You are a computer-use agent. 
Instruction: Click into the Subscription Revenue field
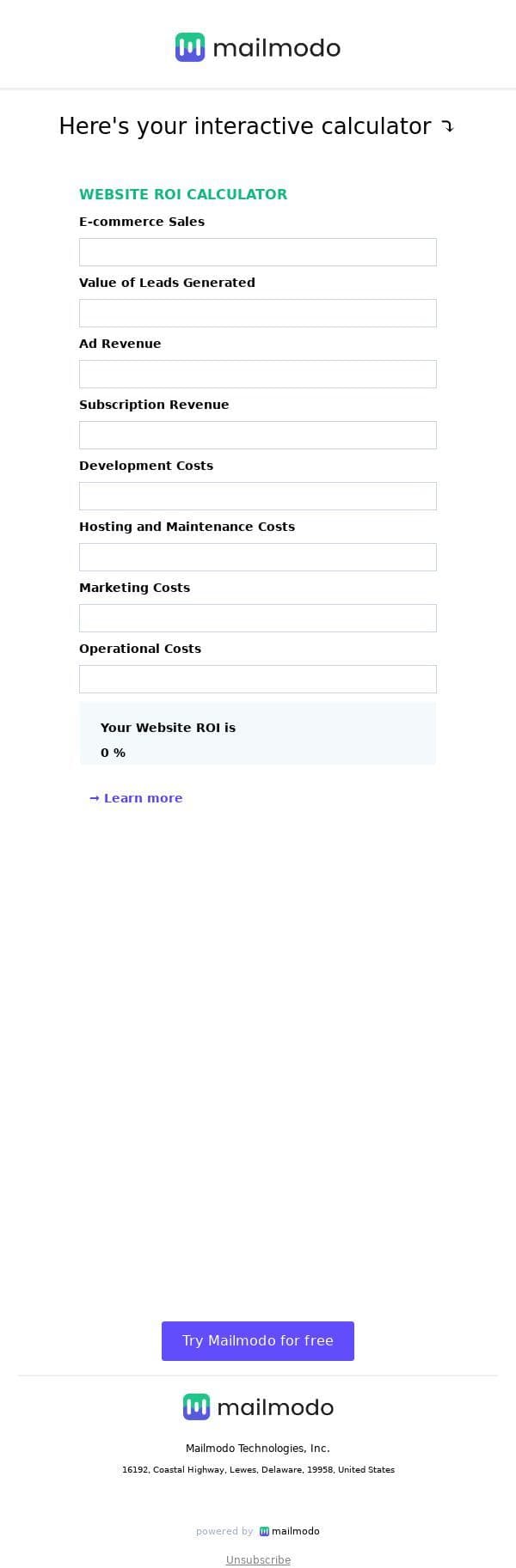click(x=258, y=436)
